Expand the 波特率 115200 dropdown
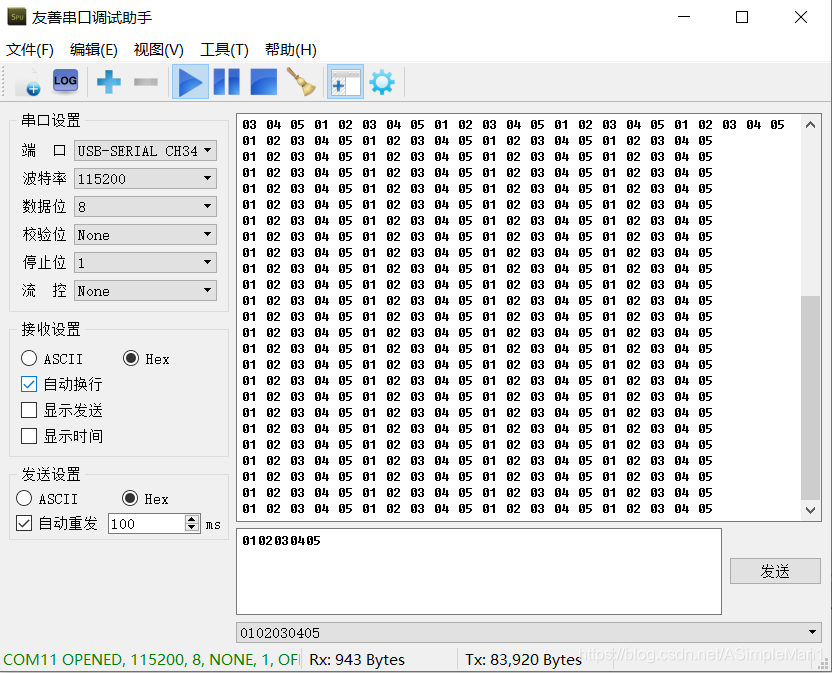This screenshot has width=832, height=673. pos(145,179)
